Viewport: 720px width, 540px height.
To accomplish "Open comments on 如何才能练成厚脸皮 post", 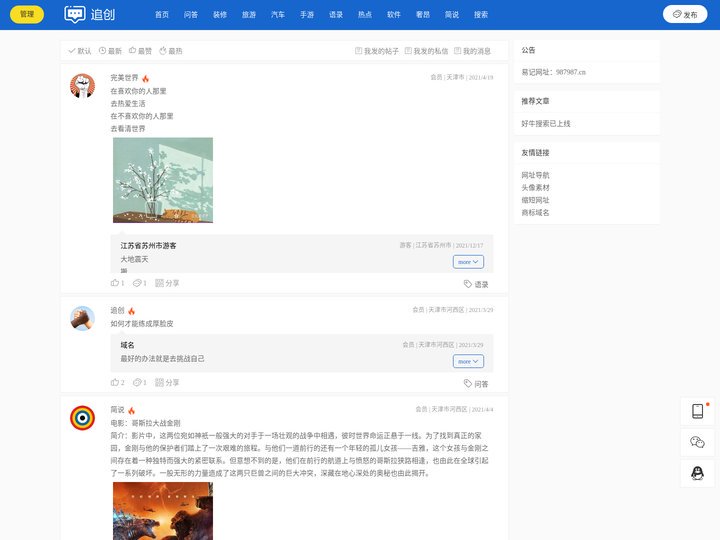I will click(140, 382).
